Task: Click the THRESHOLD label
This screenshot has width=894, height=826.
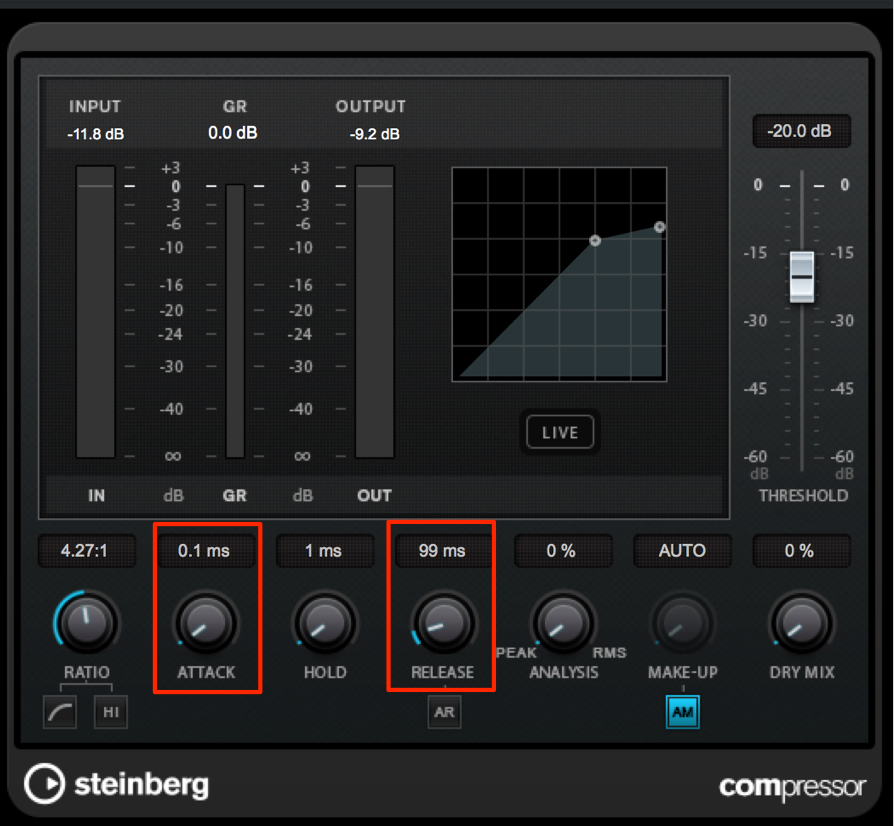Action: [x=803, y=495]
